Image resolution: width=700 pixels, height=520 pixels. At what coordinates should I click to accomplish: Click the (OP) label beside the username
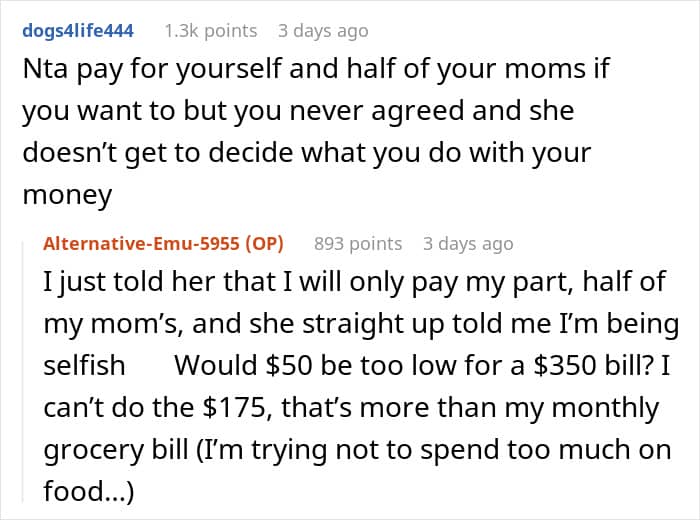click(x=264, y=244)
